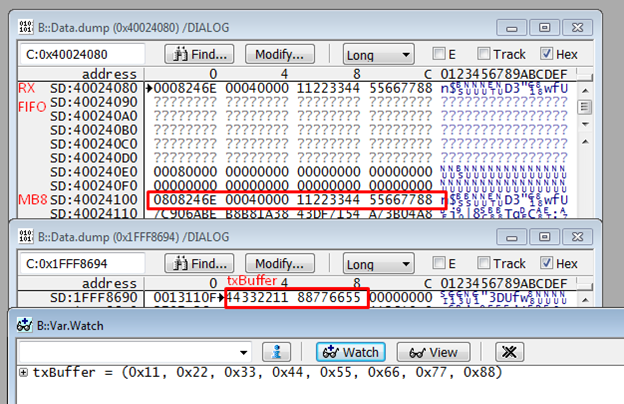
Task: Click the info icon button in the Var.Watch window
Action: tap(276, 352)
